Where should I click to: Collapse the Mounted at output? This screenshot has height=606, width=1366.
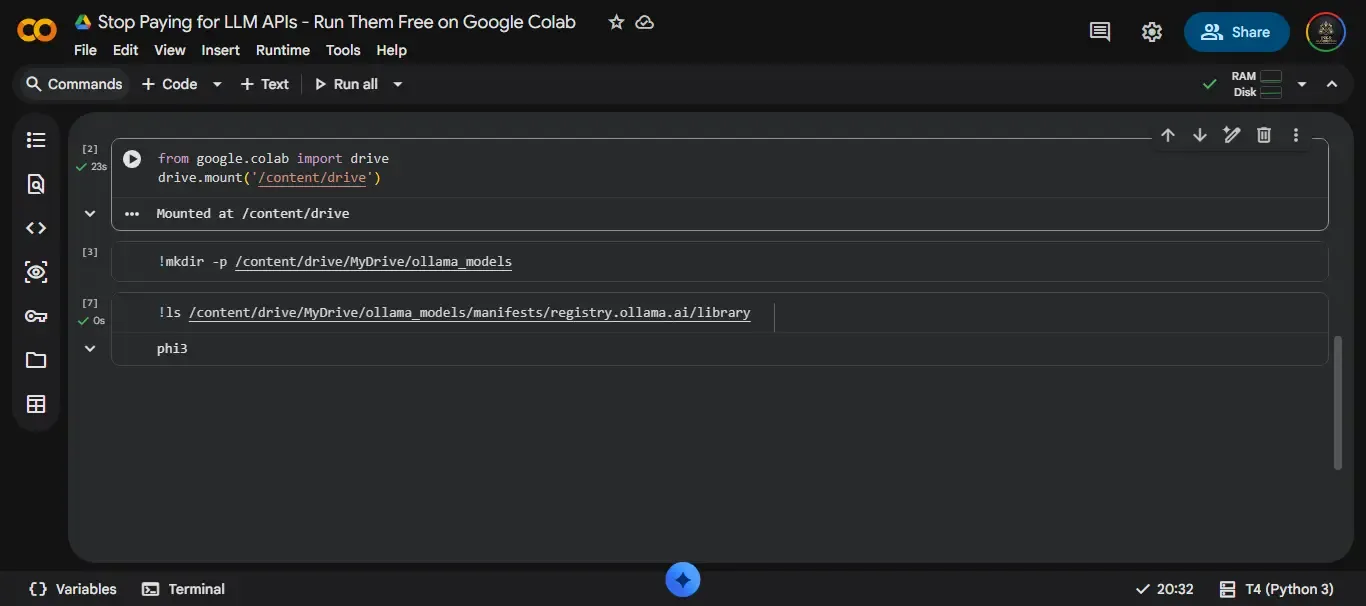[90, 213]
